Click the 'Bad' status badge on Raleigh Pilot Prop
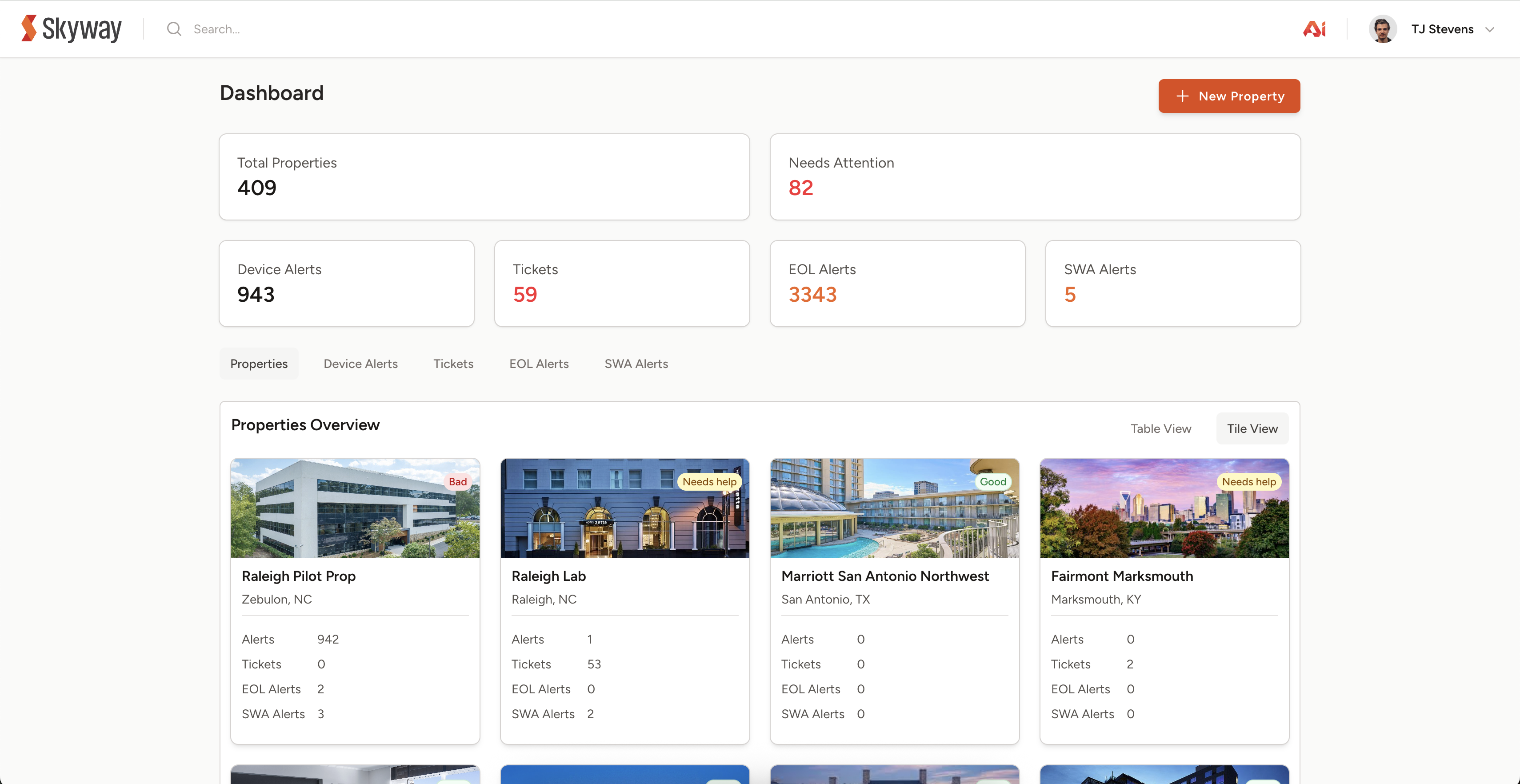 click(458, 481)
